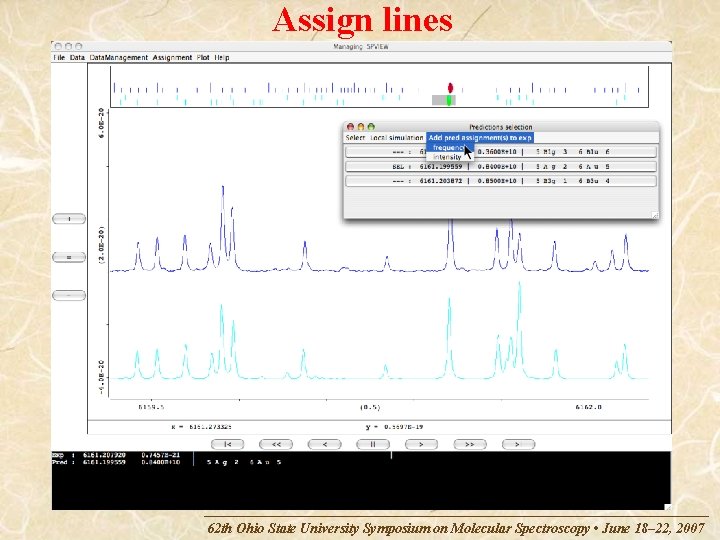The image size is (720, 540).
Task: Step forward with the > button beside pause
Action: point(421,444)
